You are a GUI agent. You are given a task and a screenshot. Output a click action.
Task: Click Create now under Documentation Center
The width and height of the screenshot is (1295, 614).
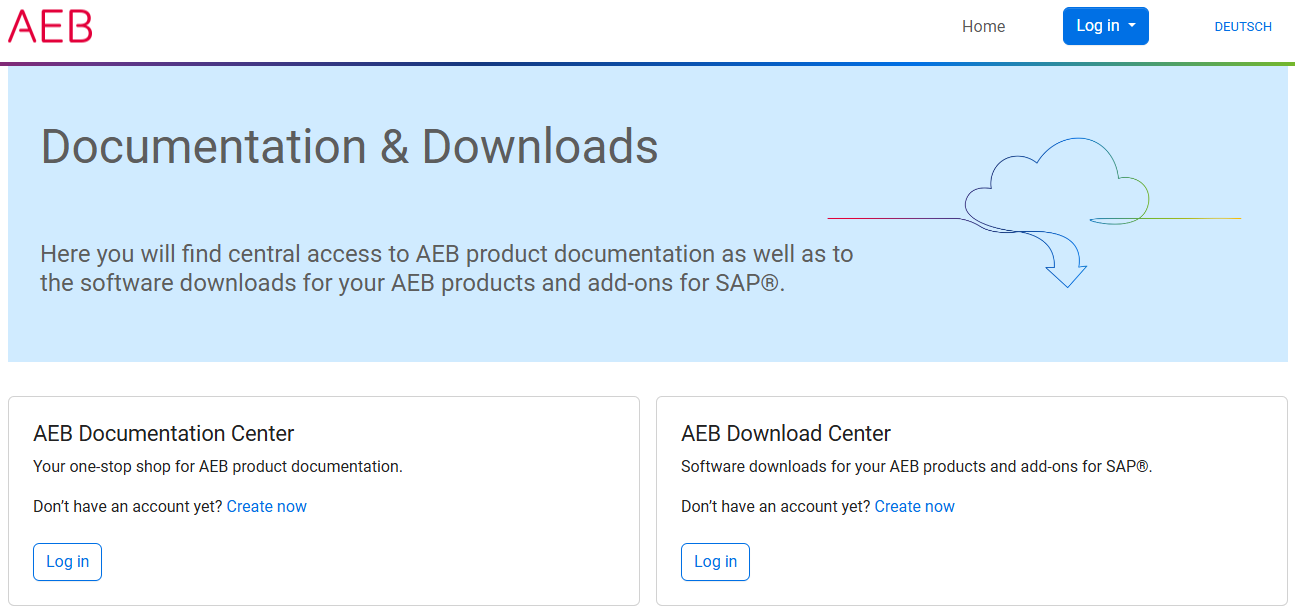click(266, 506)
